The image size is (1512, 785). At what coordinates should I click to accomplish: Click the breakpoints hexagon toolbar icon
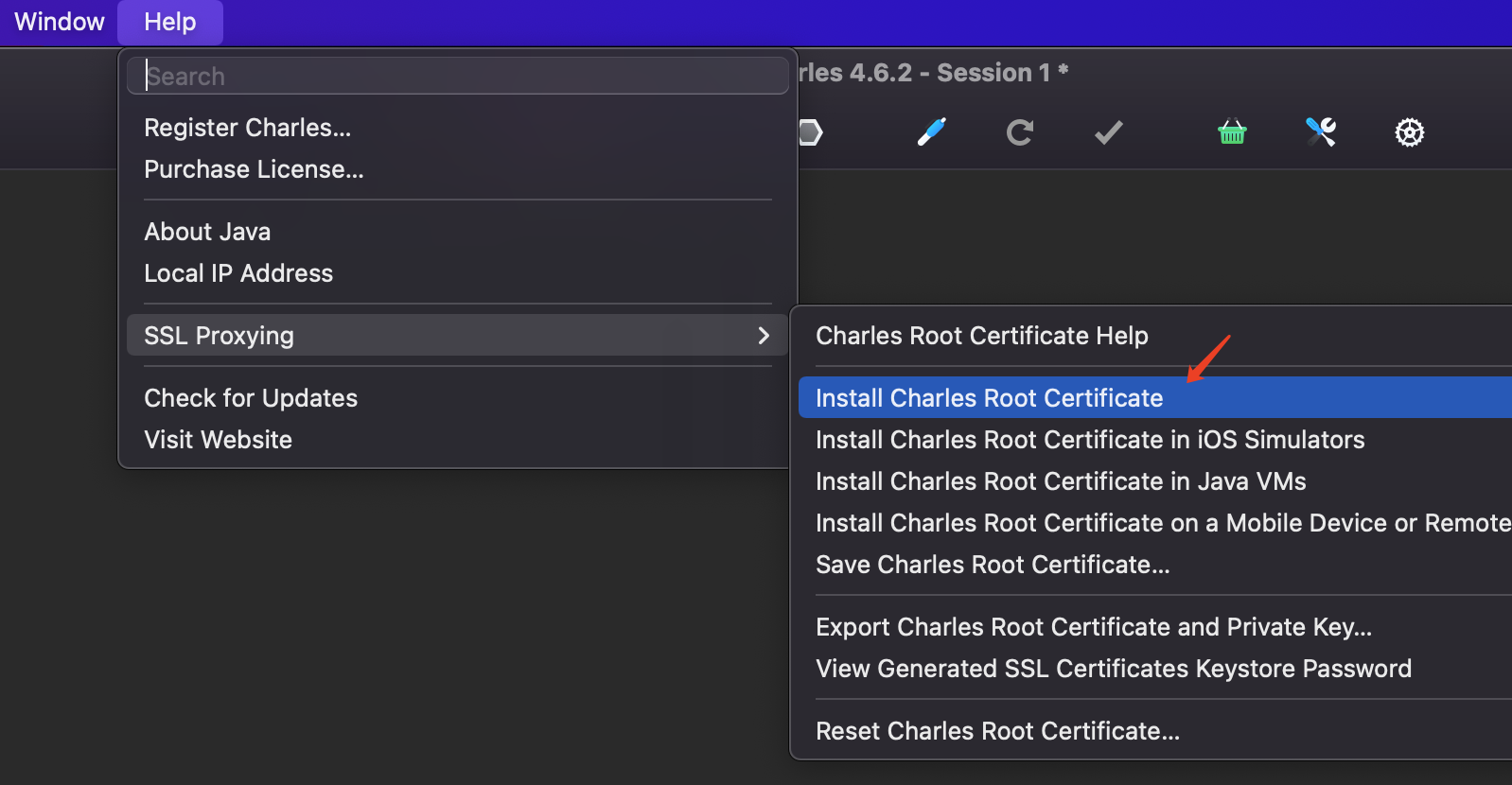click(x=810, y=132)
